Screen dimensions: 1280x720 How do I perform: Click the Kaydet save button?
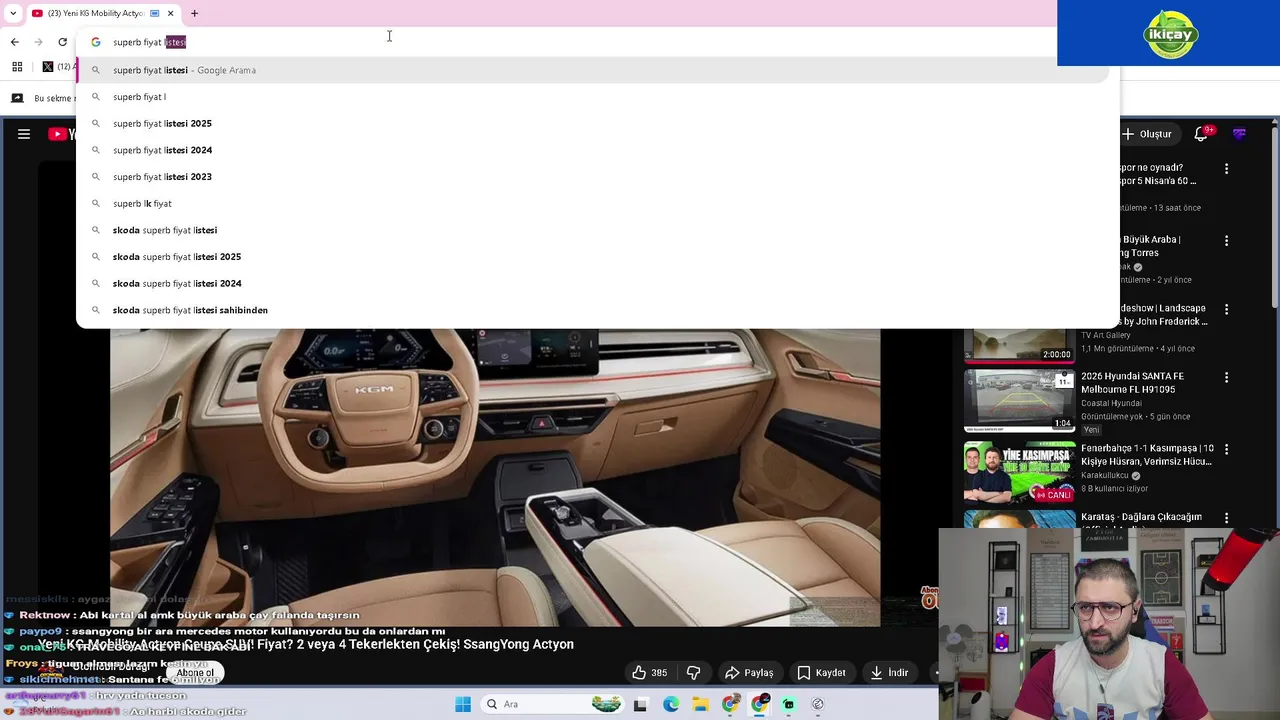point(821,673)
